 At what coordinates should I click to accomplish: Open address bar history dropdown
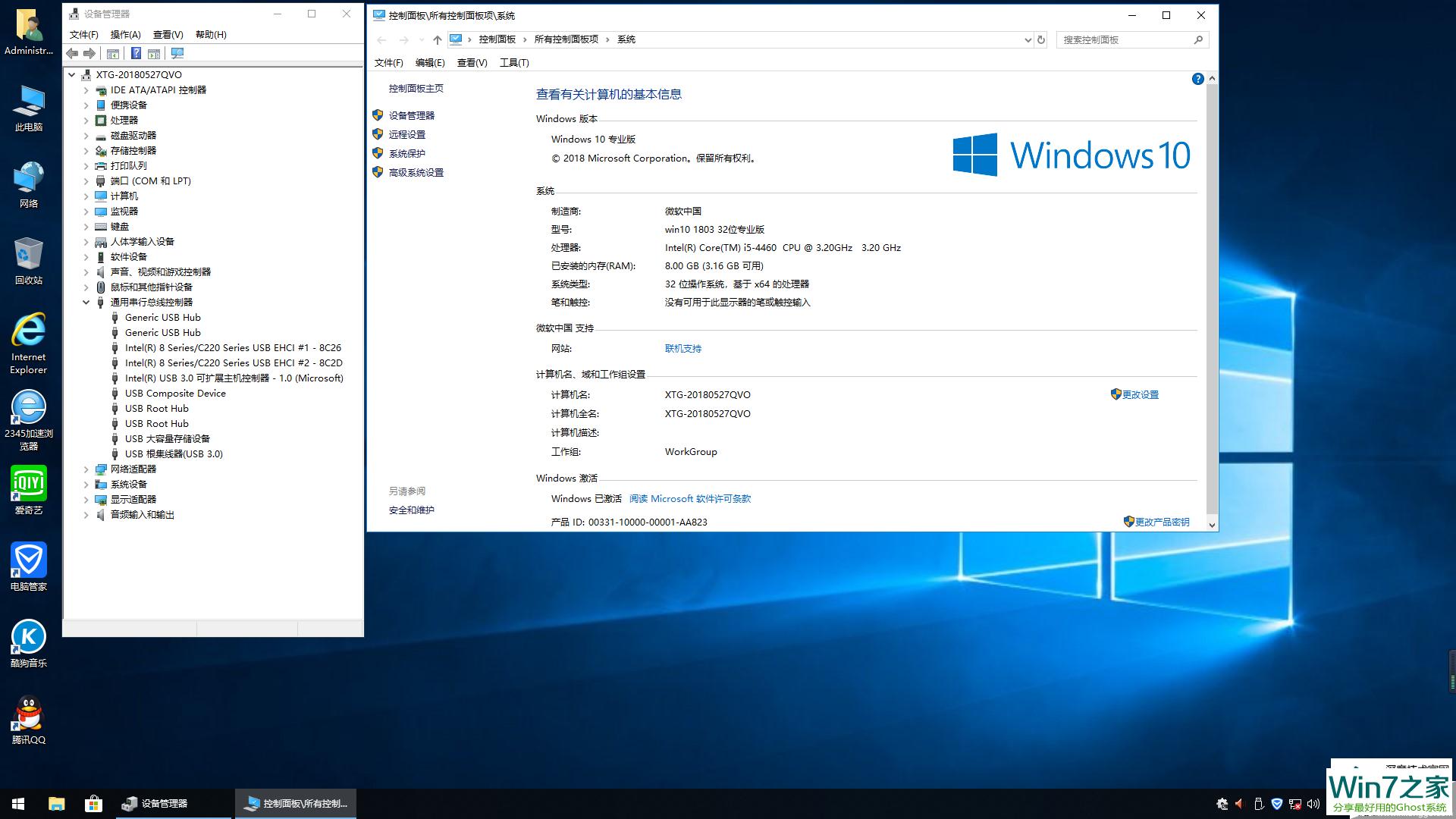click(x=1028, y=39)
